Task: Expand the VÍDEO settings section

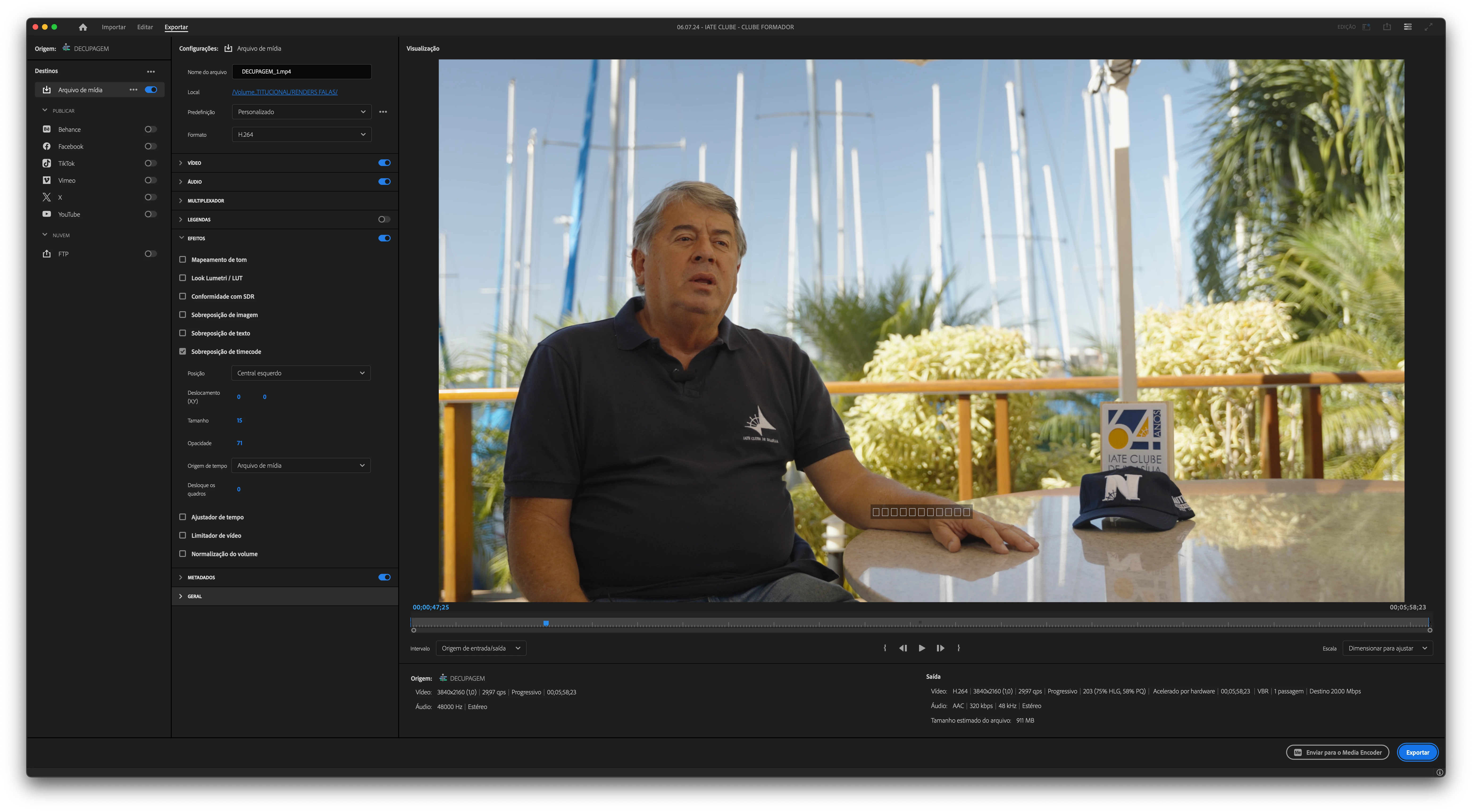Action: click(x=180, y=163)
